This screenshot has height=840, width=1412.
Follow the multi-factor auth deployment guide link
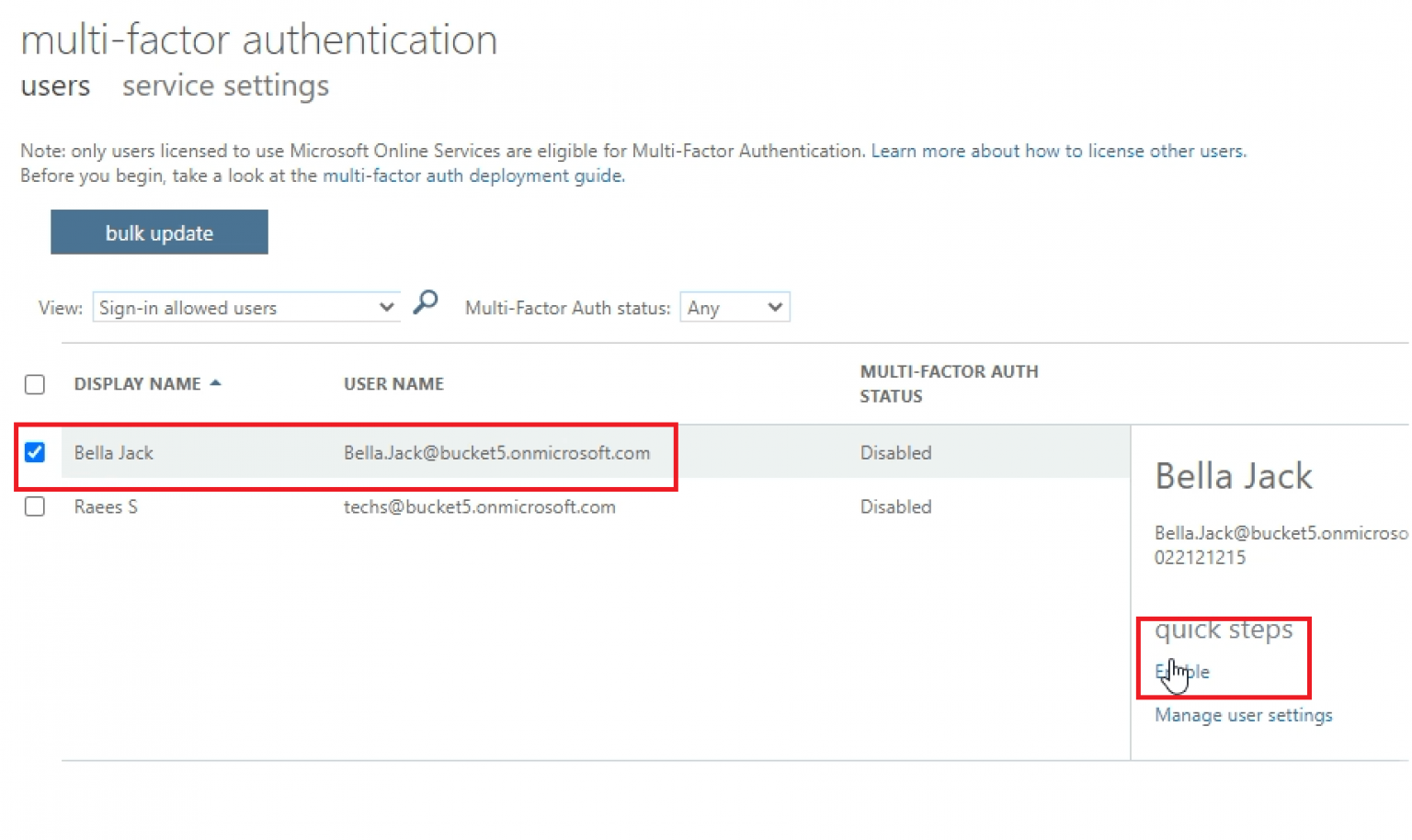point(472,176)
